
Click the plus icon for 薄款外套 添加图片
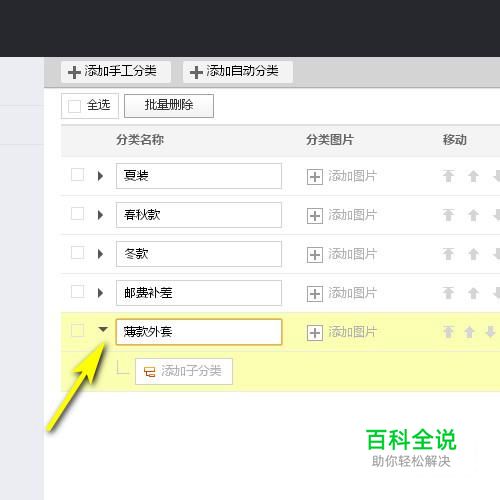point(315,333)
